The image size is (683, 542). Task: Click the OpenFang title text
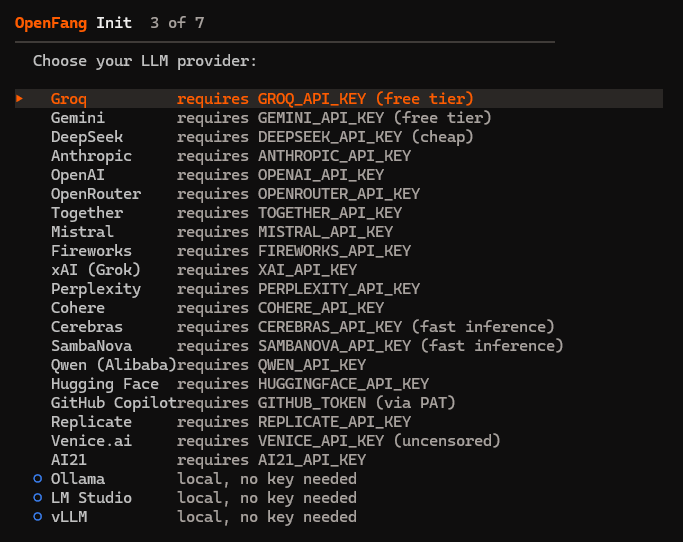(51, 23)
